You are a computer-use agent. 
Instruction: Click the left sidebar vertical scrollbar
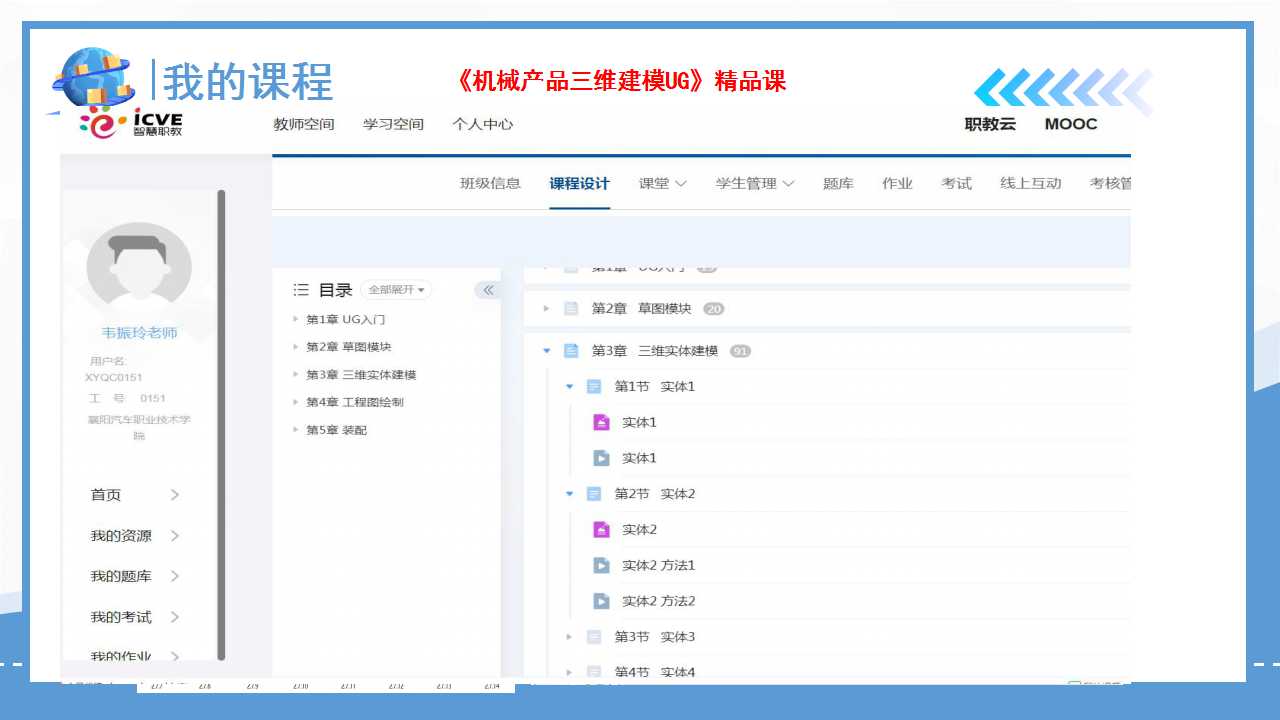point(221,420)
